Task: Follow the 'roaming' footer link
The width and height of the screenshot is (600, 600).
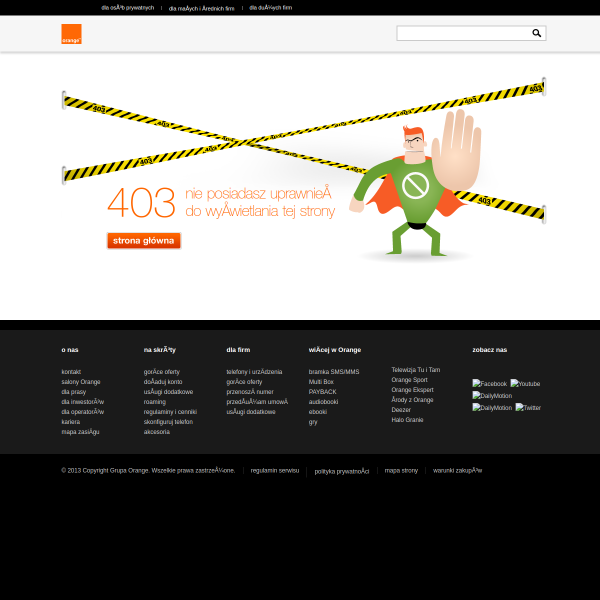Action: (x=155, y=401)
